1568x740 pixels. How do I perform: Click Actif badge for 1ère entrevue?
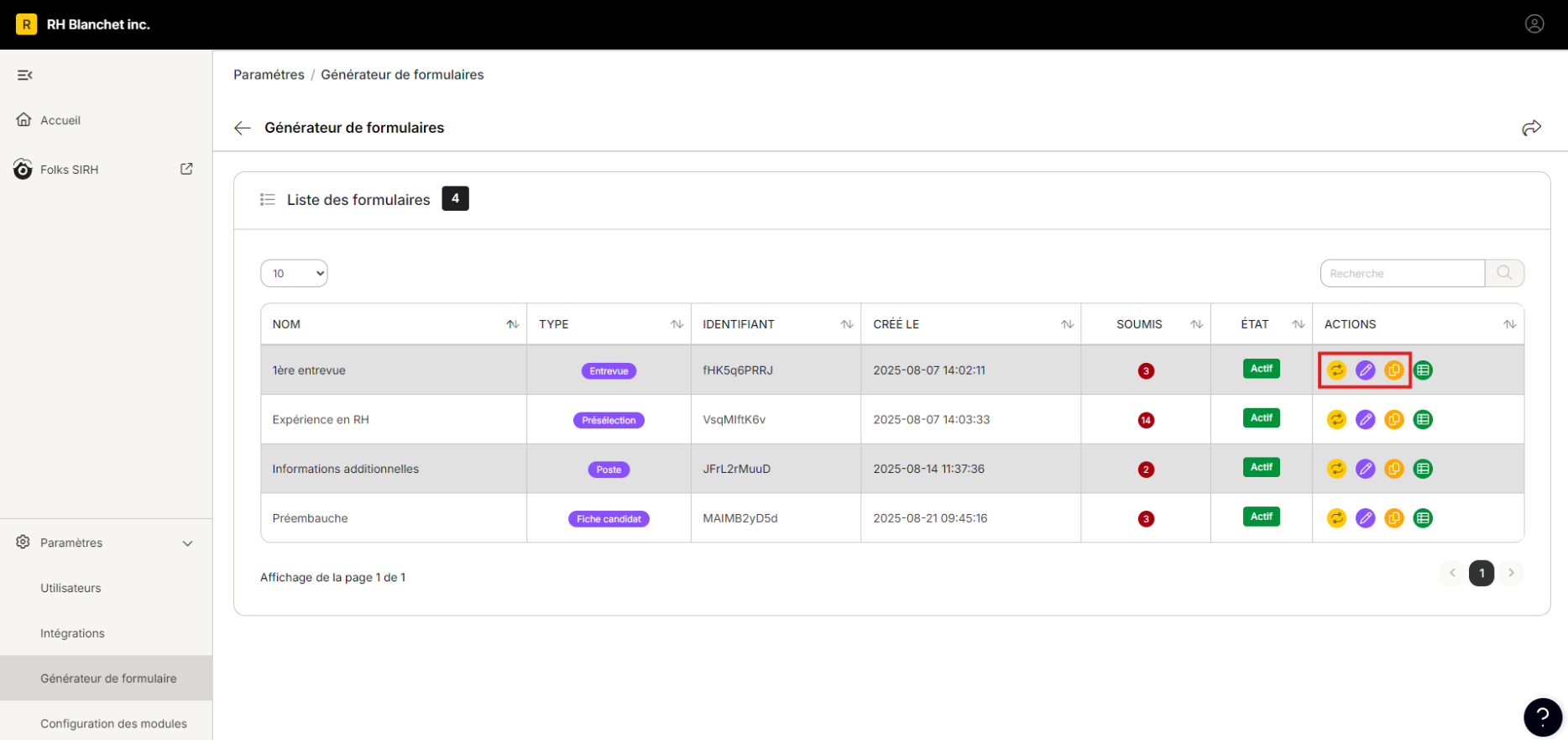pos(1262,369)
